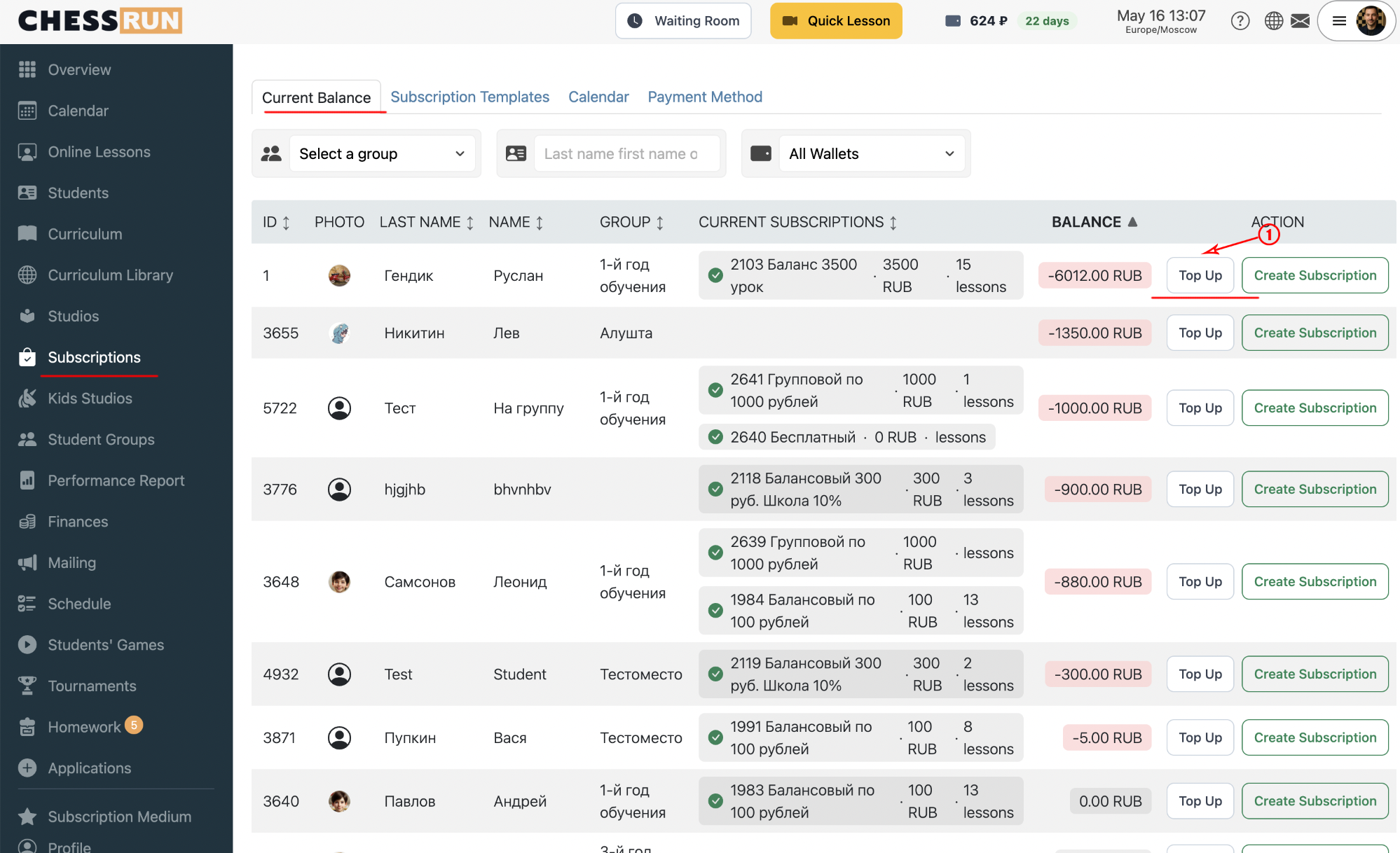The height and width of the screenshot is (853, 1400).
Task: Open Performance Report
Action: (116, 480)
